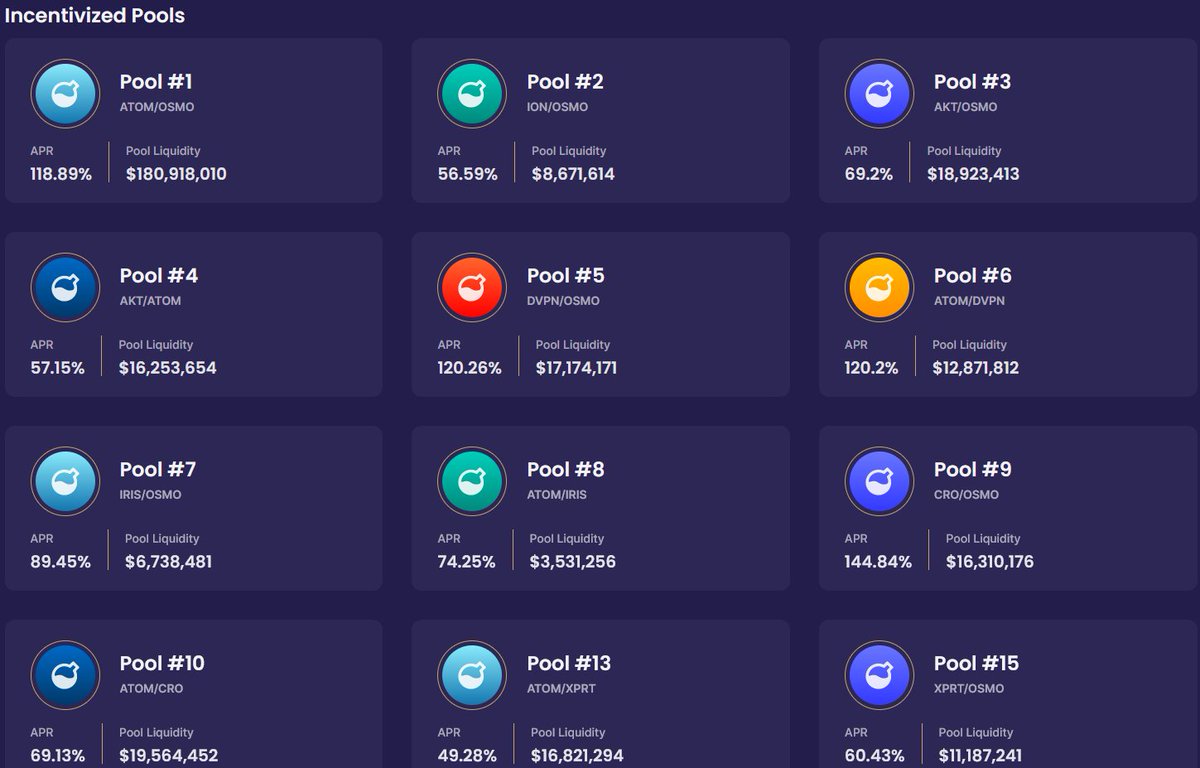Open Pool #5 title link
The width and height of the screenshot is (1200, 768).
tap(566, 276)
